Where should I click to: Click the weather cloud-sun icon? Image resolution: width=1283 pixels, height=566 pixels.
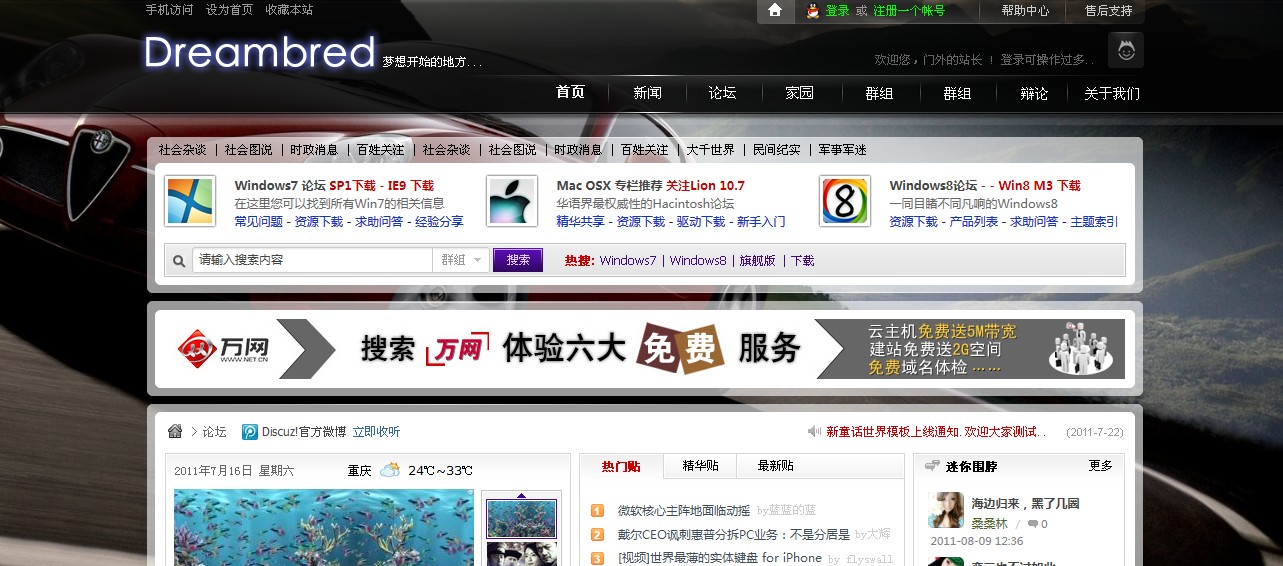pyautogui.click(x=390, y=470)
